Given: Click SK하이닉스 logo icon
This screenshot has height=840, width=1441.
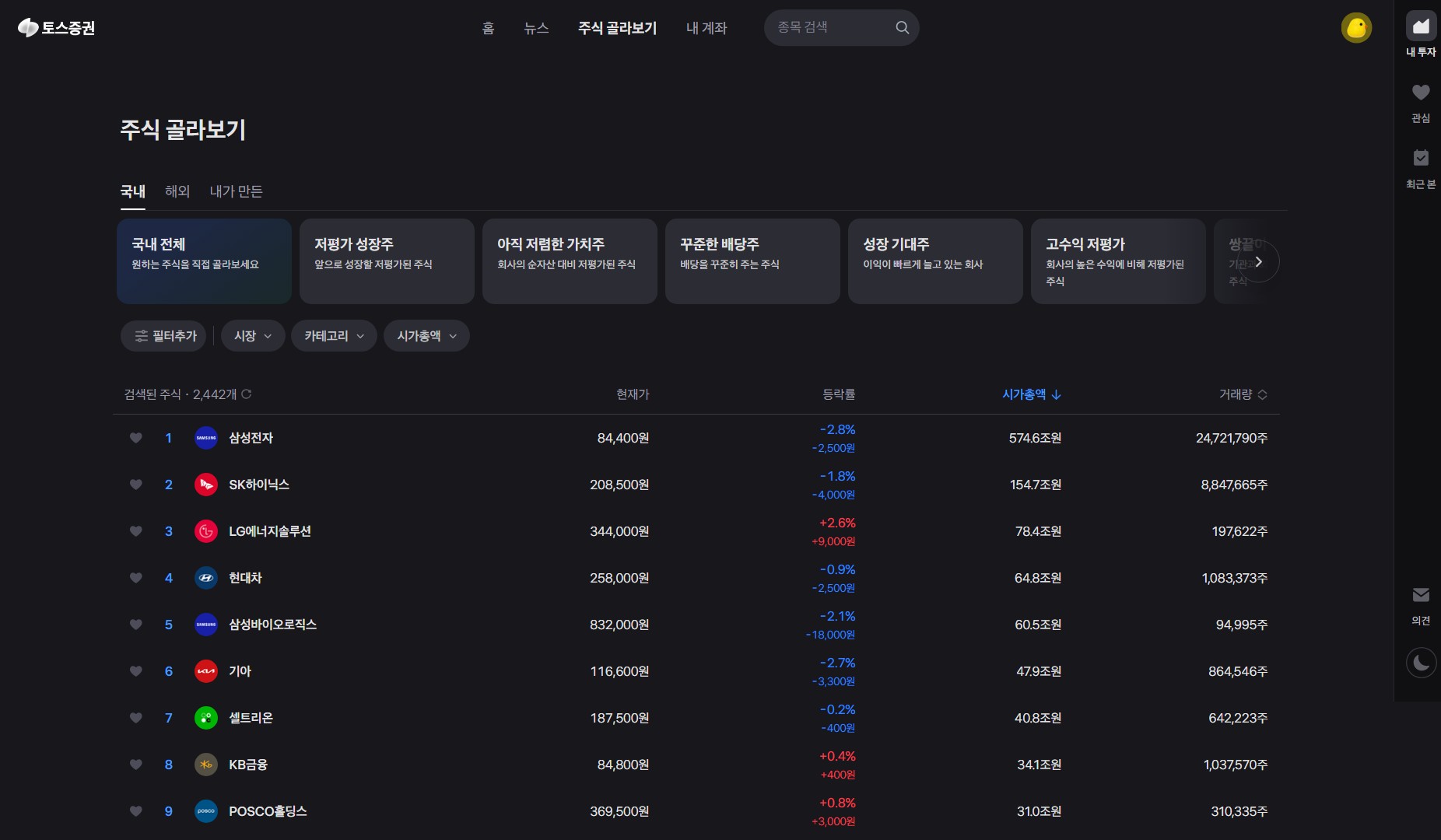Looking at the screenshot, I should (206, 485).
